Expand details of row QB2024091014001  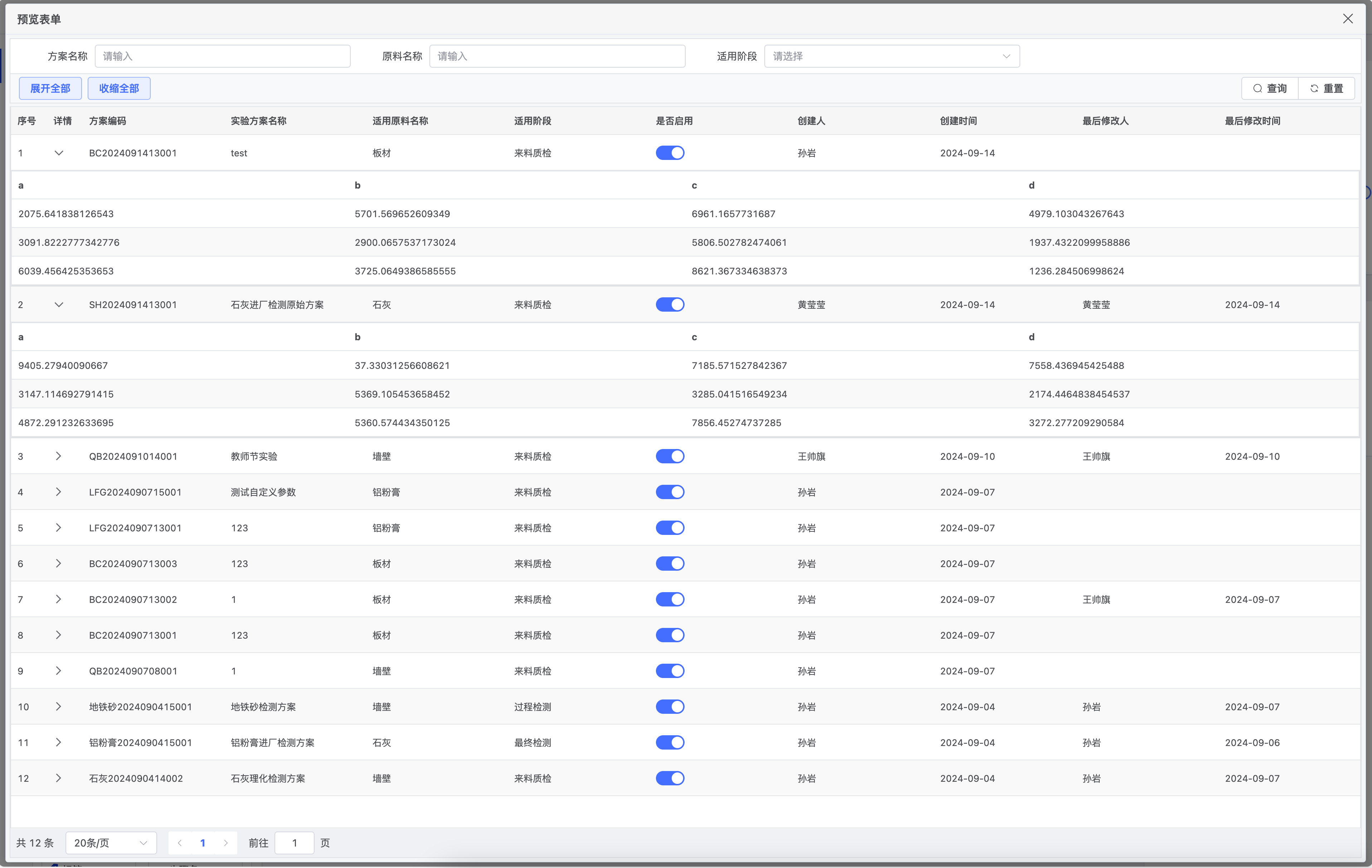pos(59,456)
